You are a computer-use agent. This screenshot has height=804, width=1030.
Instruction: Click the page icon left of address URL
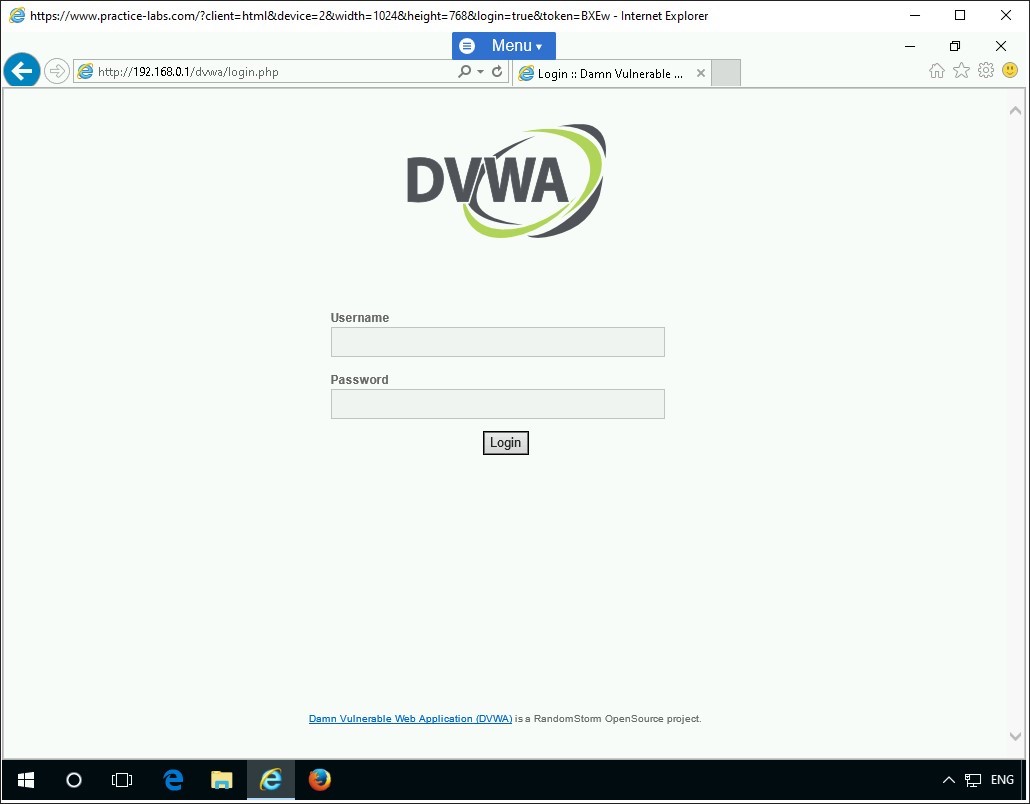click(x=85, y=72)
